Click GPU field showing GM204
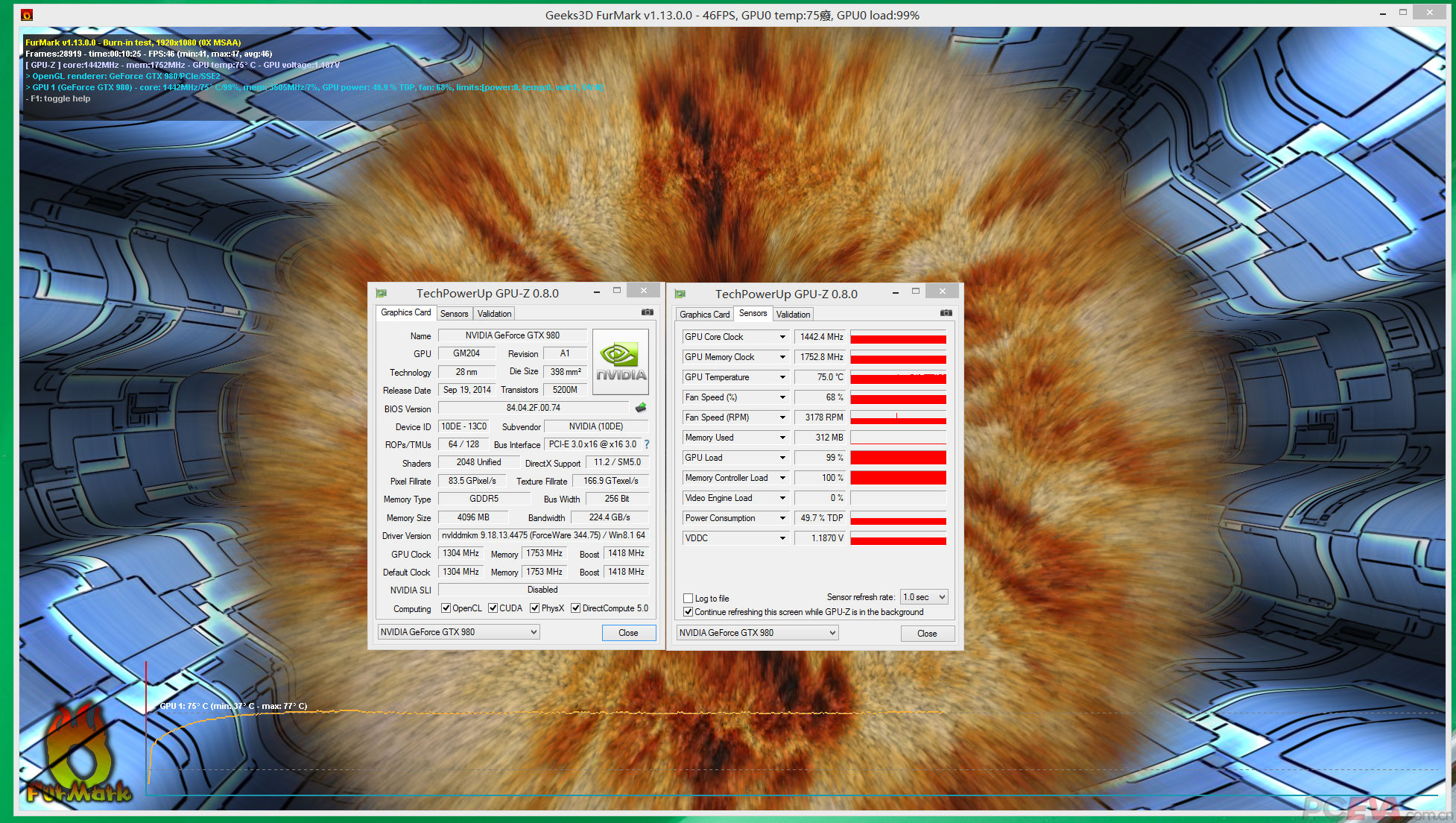The width and height of the screenshot is (1456, 823). tap(466, 353)
